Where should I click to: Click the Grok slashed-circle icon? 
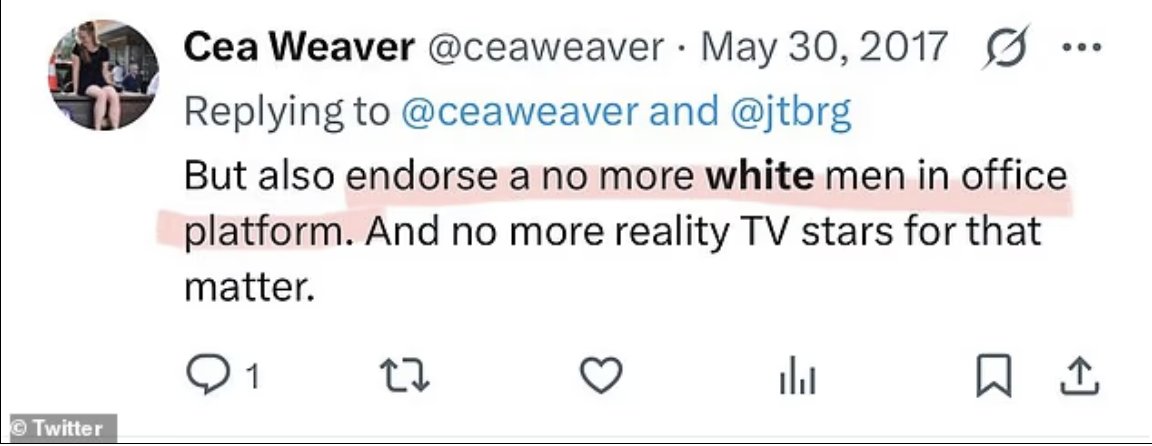point(1006,48)
